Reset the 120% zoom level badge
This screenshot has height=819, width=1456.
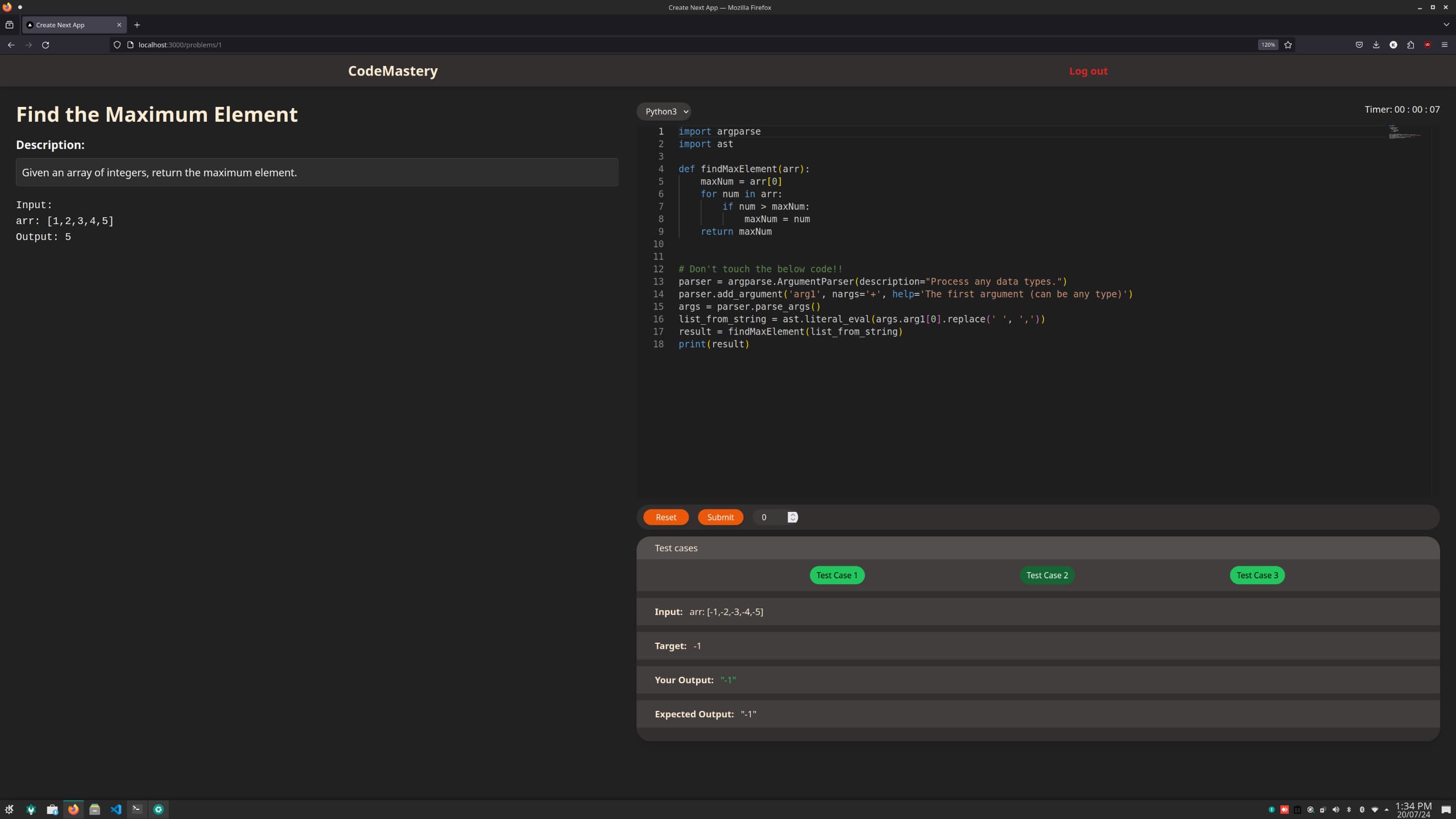pyautogui.click(x=1268, y=45)
